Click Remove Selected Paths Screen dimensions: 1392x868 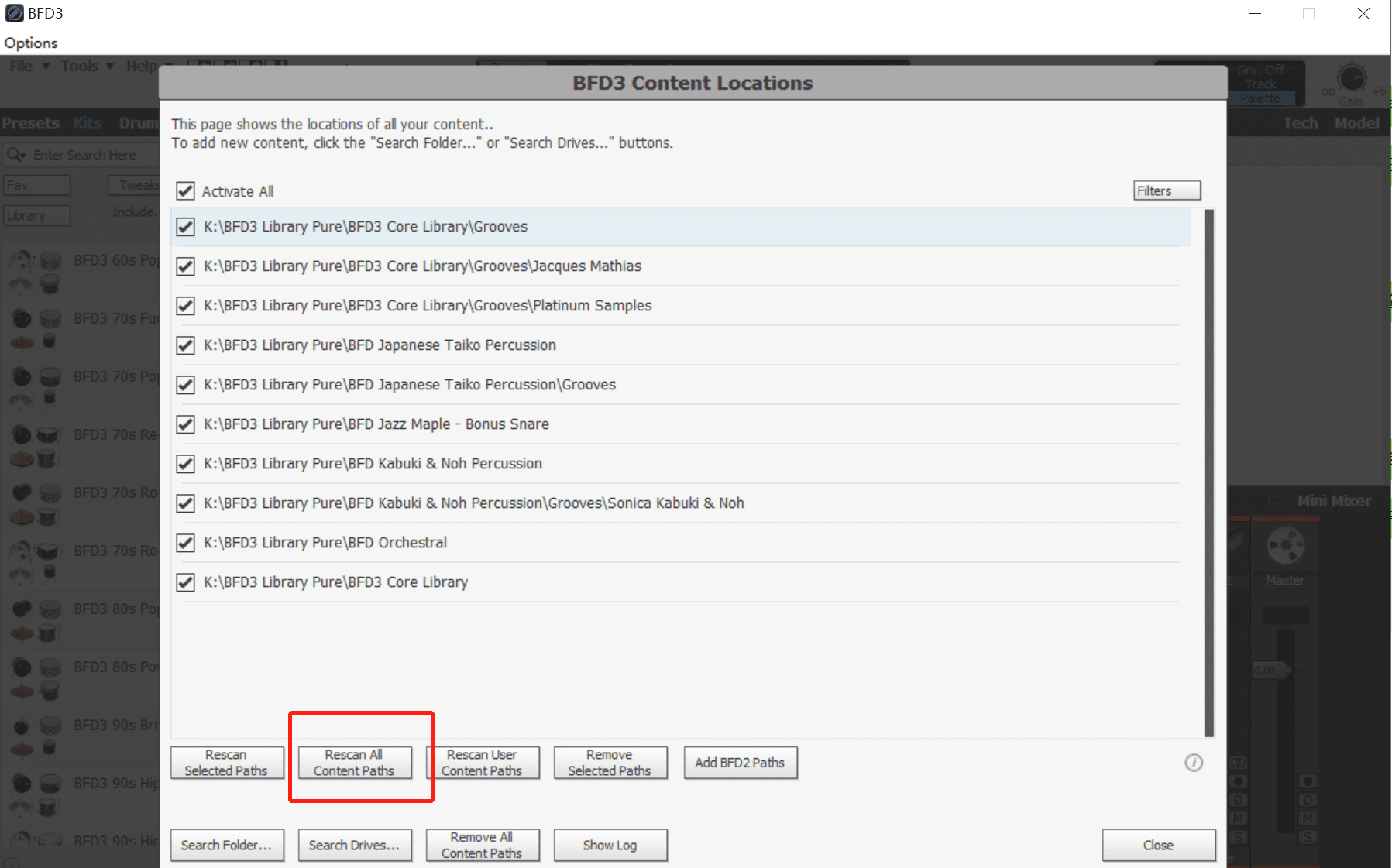click(x=610, y=763)
